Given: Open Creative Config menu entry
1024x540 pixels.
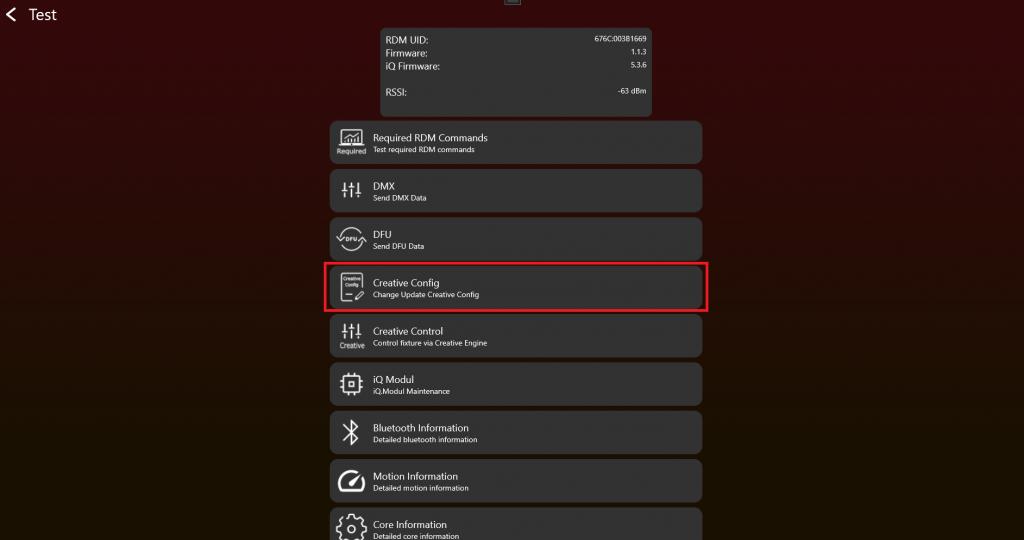Looking at the screenshot, I should coord(516,287).
